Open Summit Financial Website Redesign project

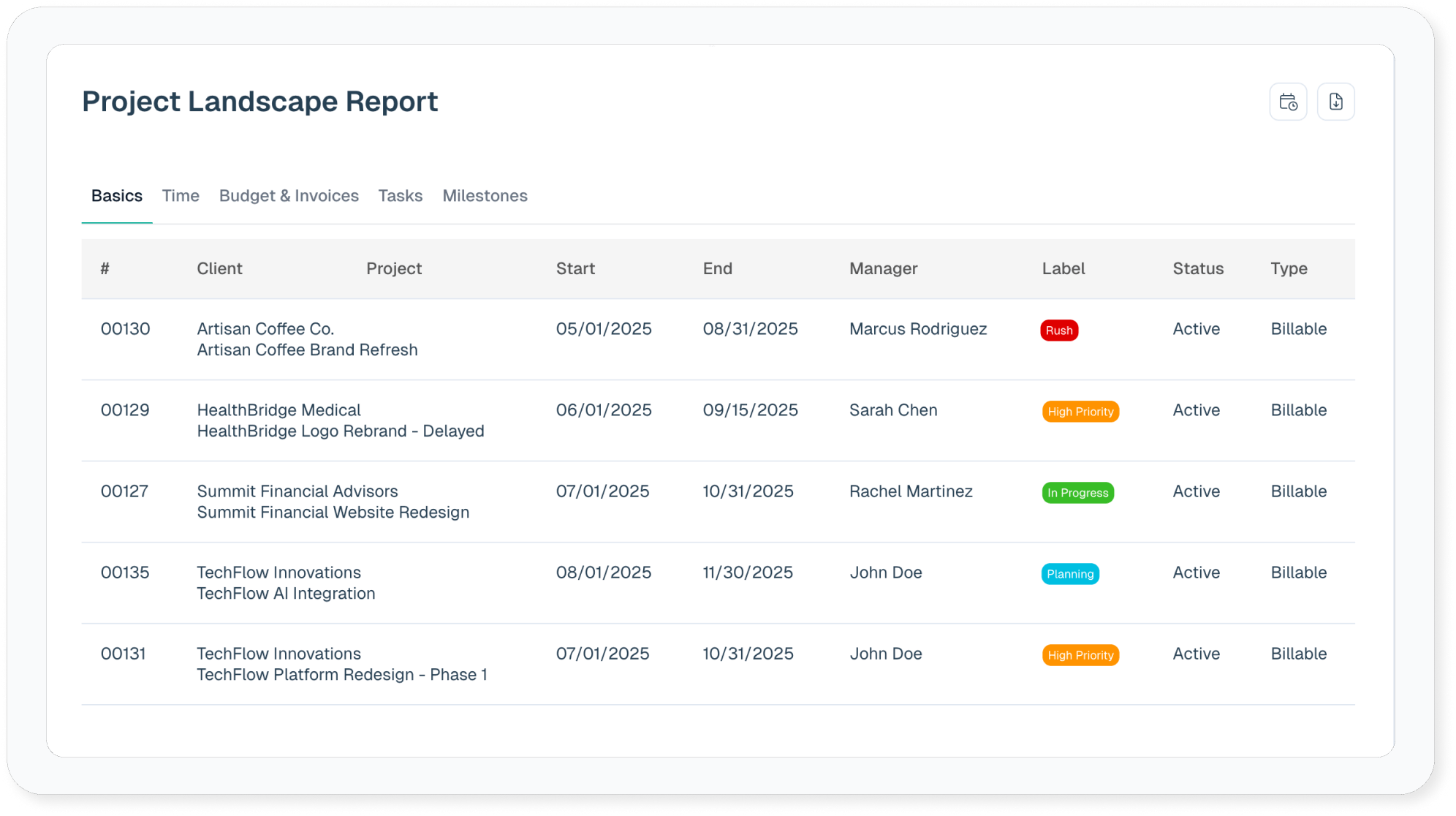coord(333,513)
